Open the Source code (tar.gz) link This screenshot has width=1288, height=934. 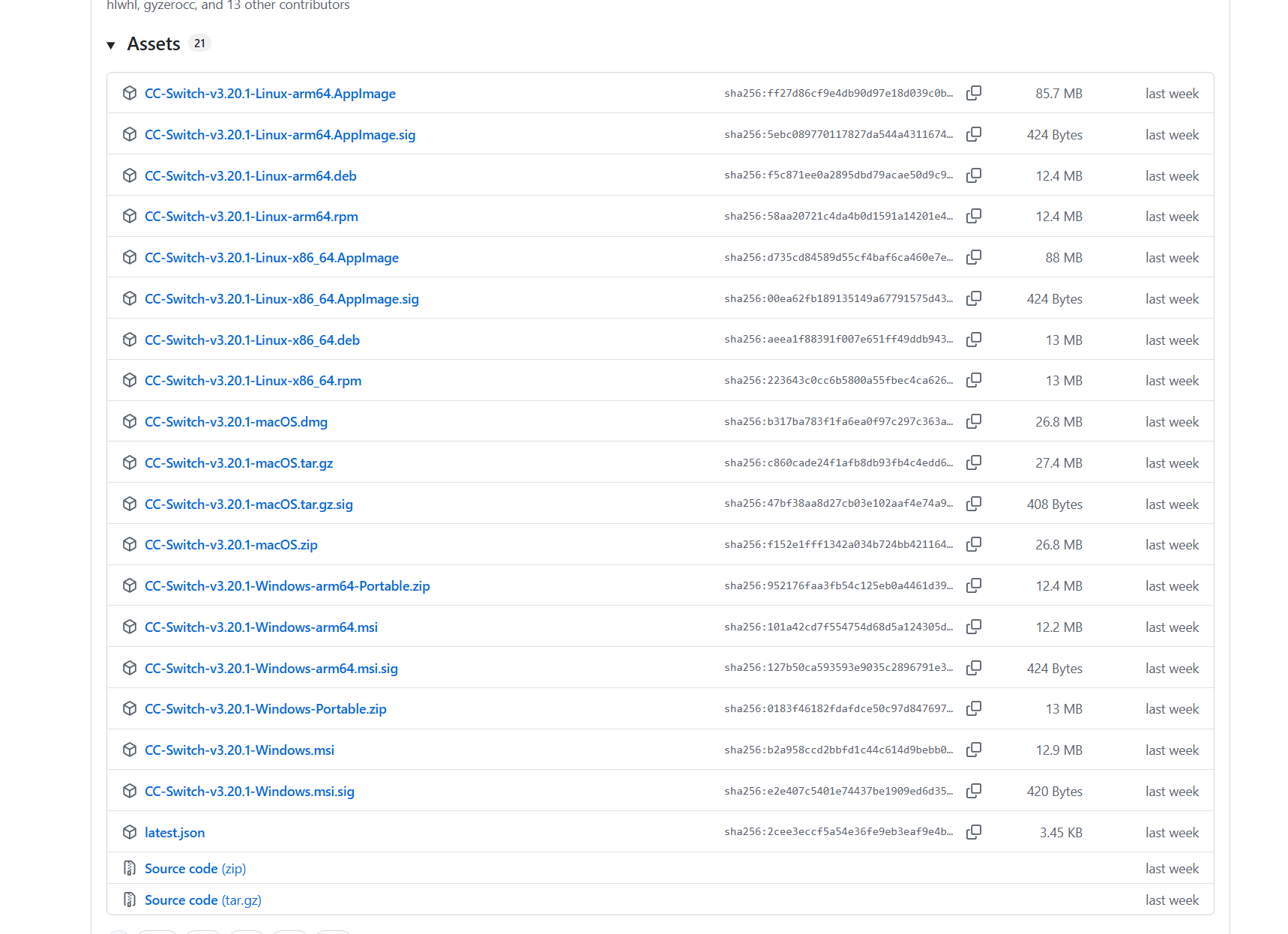point(203,900)
